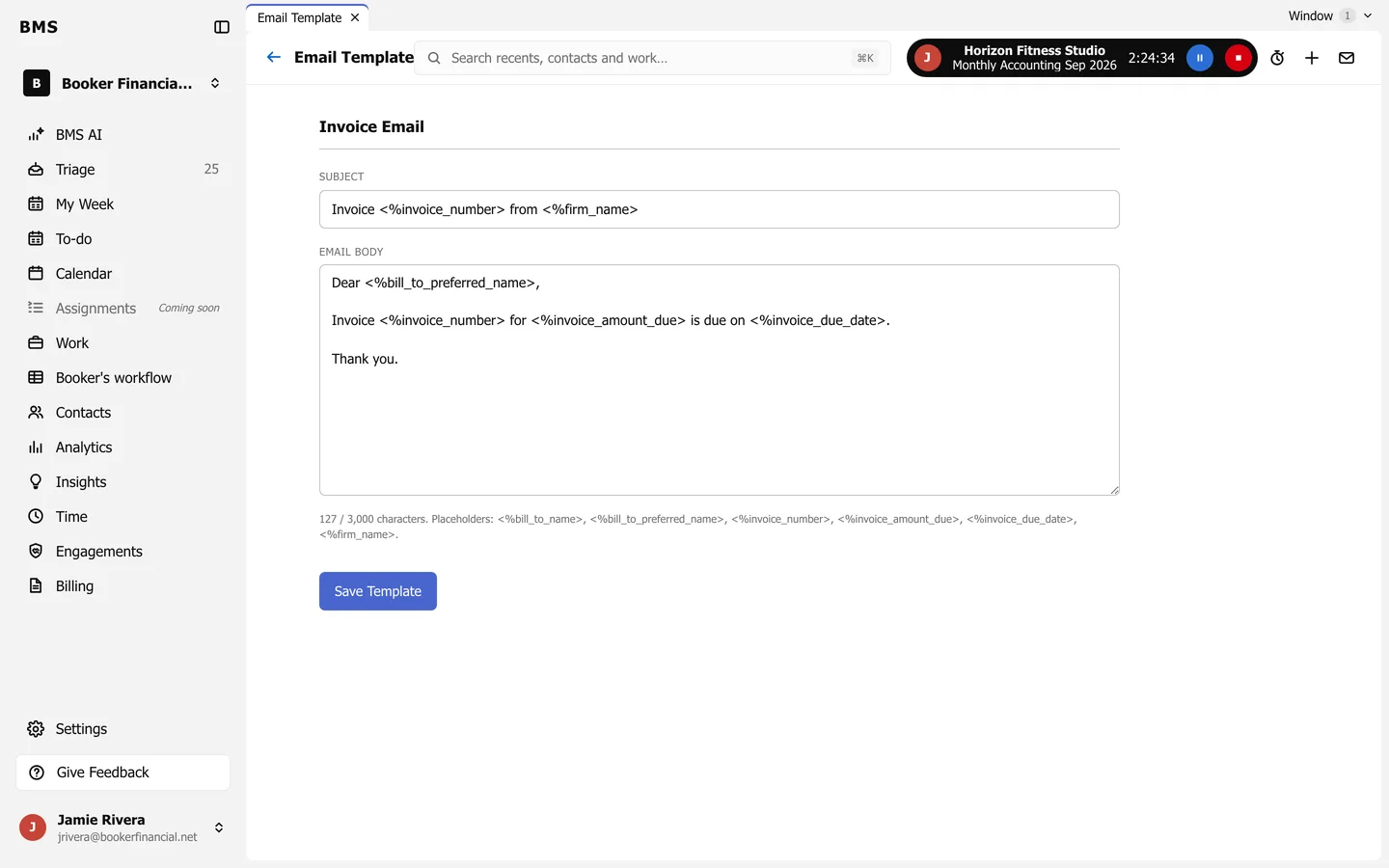Pause the running timer
Viewport: 1389px width, 868px height.
(x=1200, y=58)
